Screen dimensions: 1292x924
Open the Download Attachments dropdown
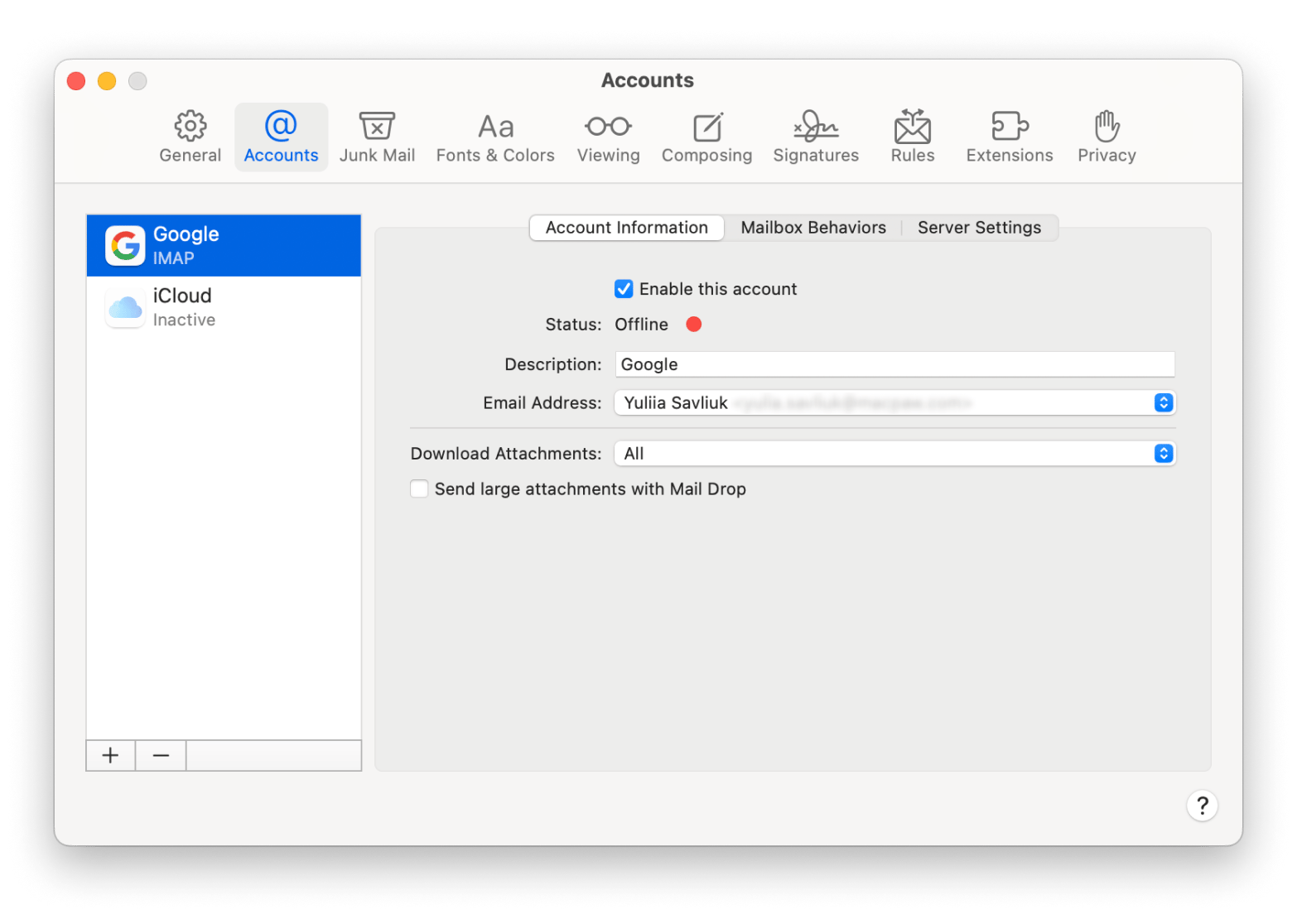point(1163,454)
